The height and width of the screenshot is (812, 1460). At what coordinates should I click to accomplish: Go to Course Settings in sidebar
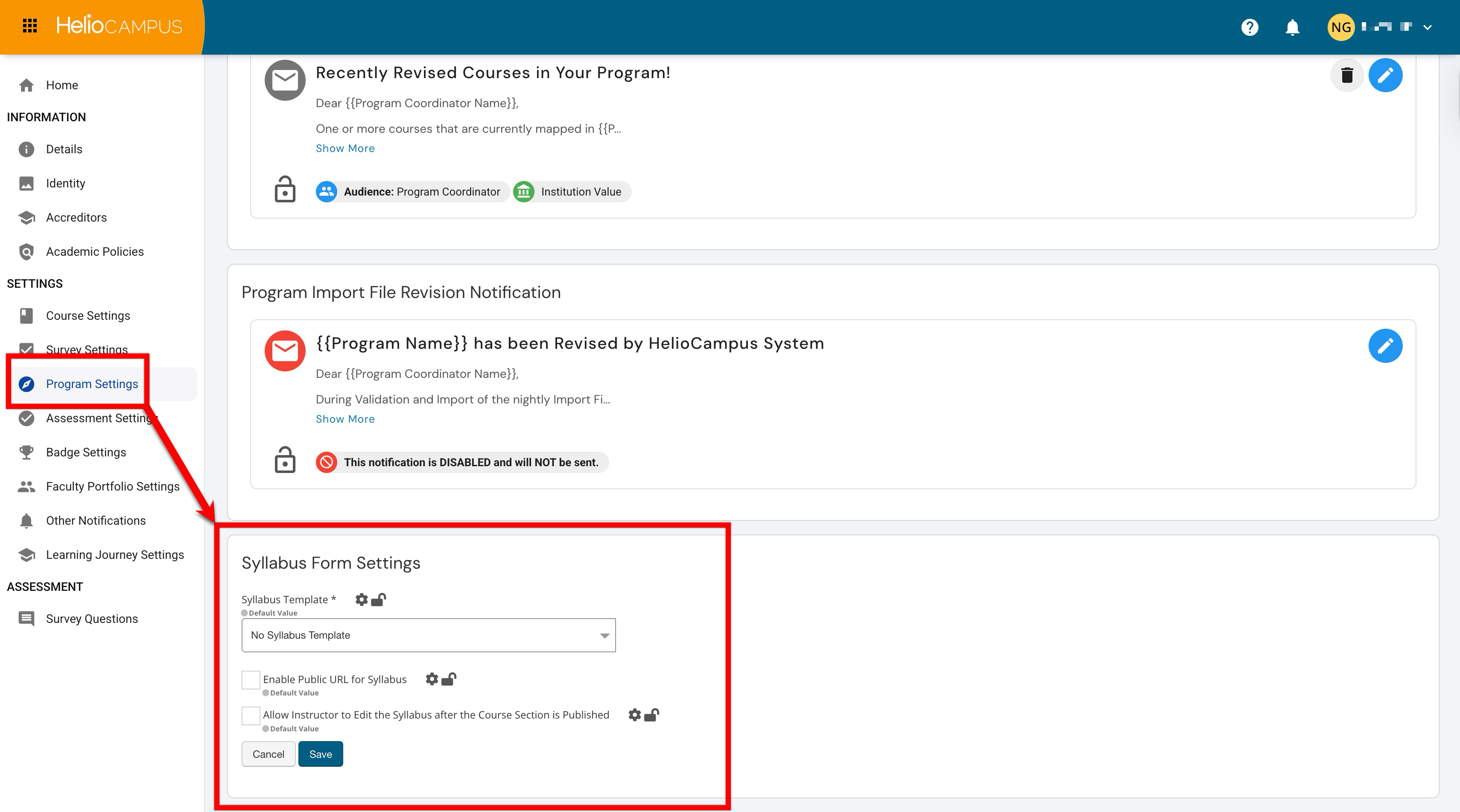[x=88, y=315]
